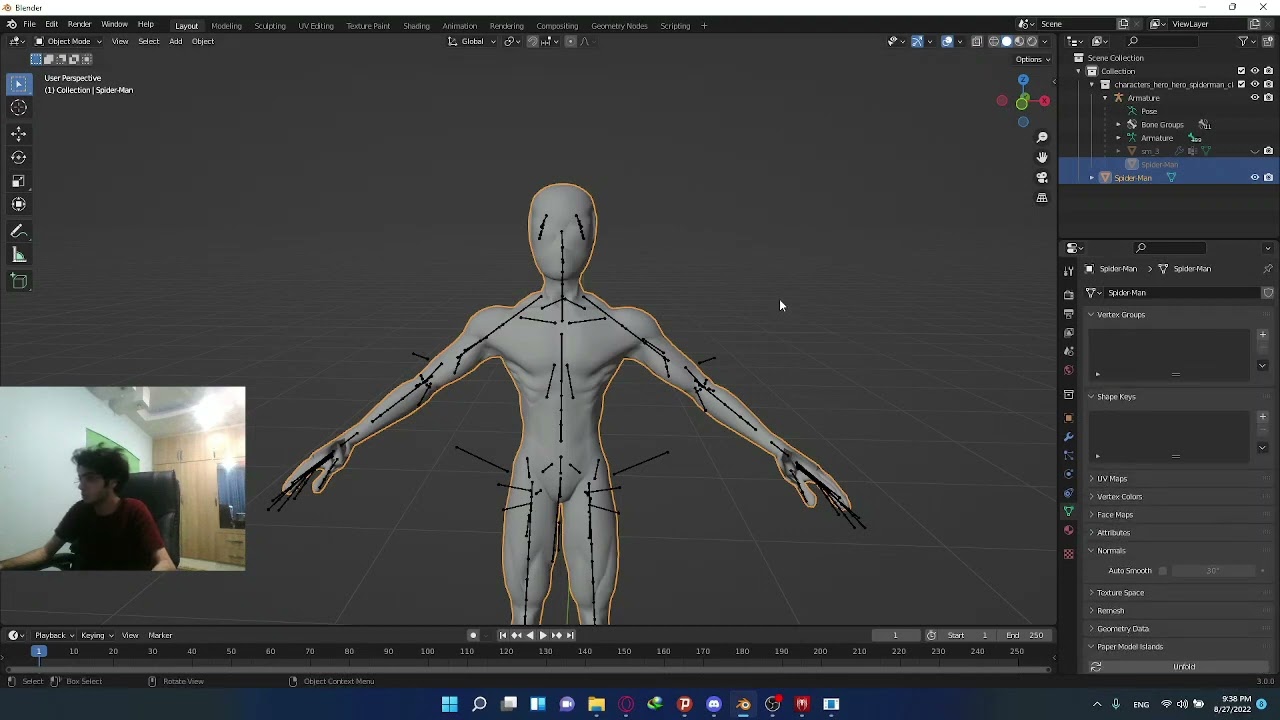Screen dimensions: 1280x720
Task: Choose the Transform tool
Action: [x=19, y=204]
